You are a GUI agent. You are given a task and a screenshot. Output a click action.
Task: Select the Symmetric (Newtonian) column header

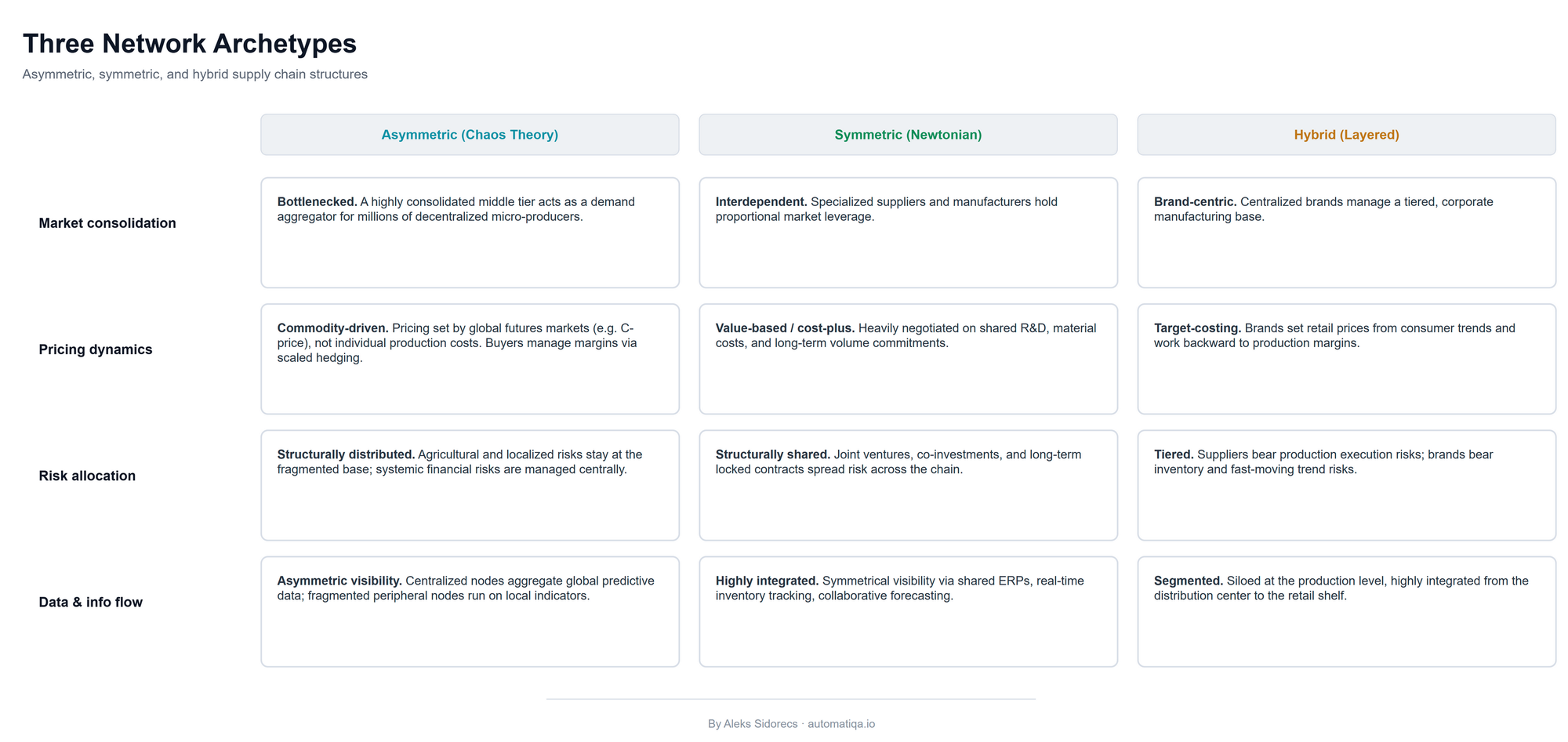point(908,135)
